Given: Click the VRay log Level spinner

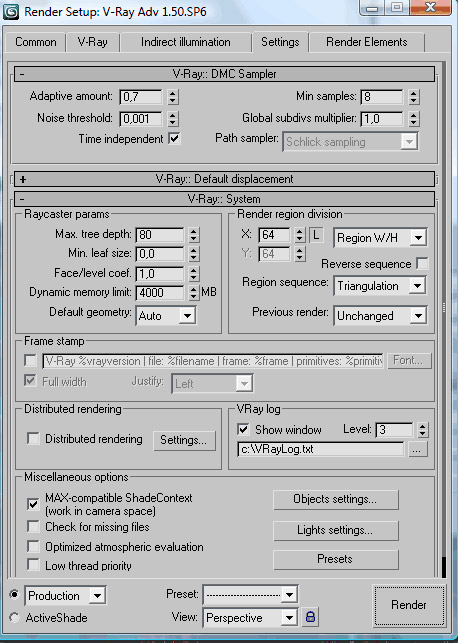Looking at the screenshot, I should click(x=422, y=430).
